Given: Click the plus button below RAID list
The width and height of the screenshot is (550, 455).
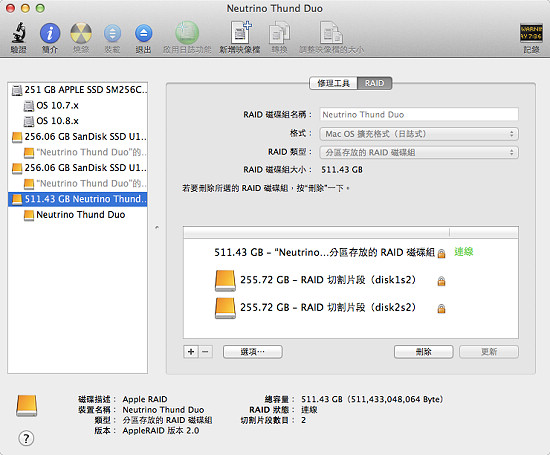Looking at the screenshot, I should 191,352.
